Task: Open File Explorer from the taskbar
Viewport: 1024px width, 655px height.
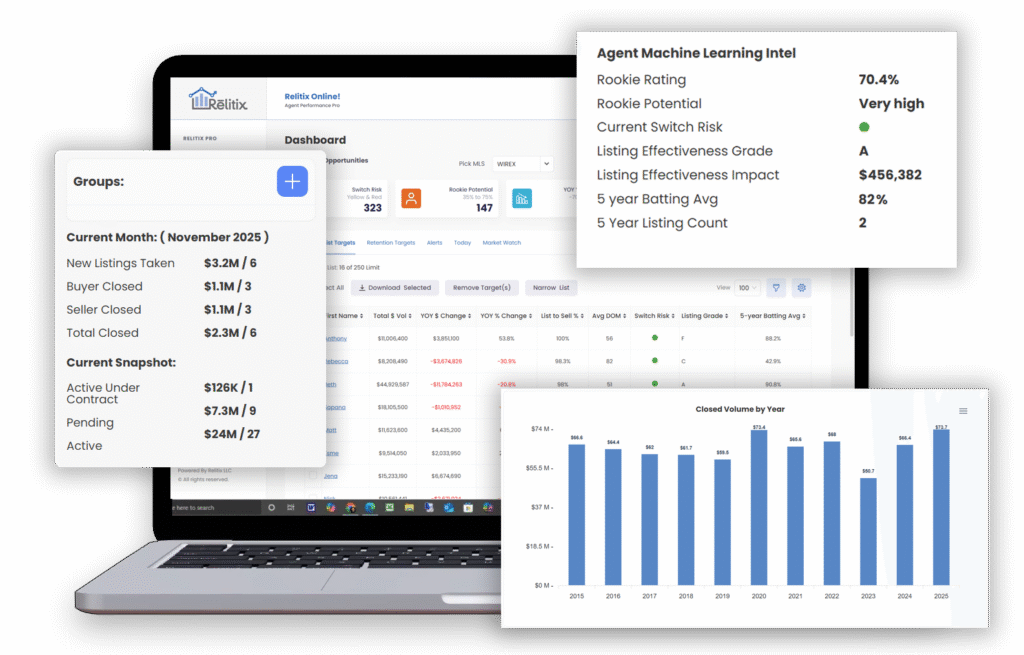Action: (409, 508)
